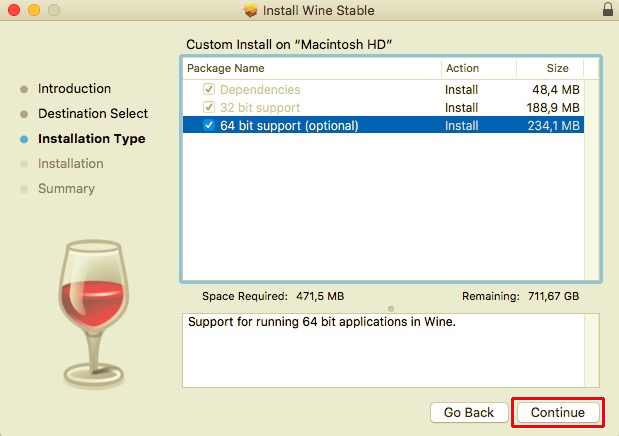Click the "48,4 MB" size value
619x436 pixels.
(556, 90)
